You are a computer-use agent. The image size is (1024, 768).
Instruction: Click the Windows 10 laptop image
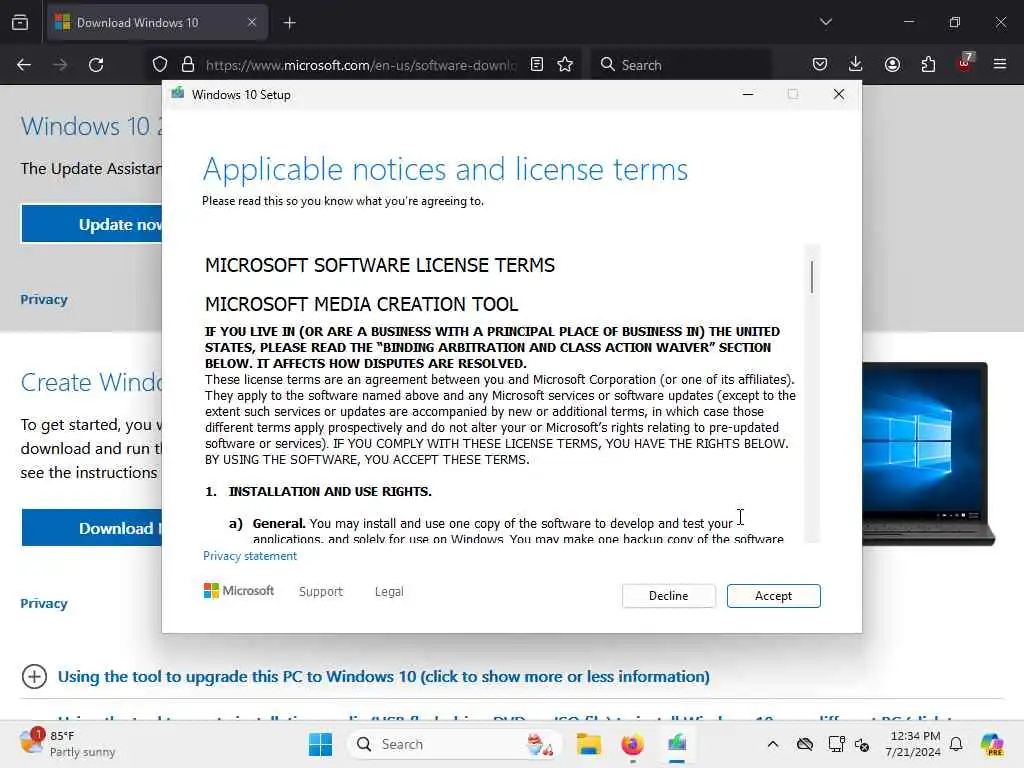[x=928, y=453]
